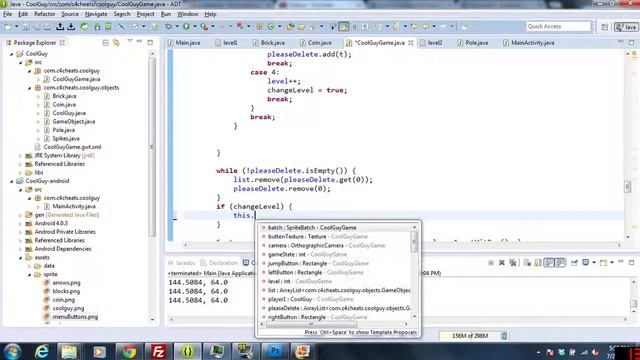Click the Run External Tools icon
Viewport: 640px width, 360px height.
[x=204, y=27]
